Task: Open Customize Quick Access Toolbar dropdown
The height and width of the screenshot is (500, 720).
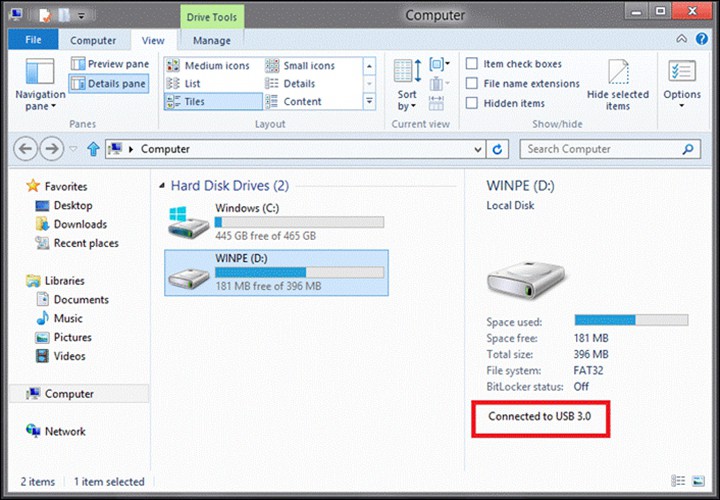Action: (x=81, y=16)
